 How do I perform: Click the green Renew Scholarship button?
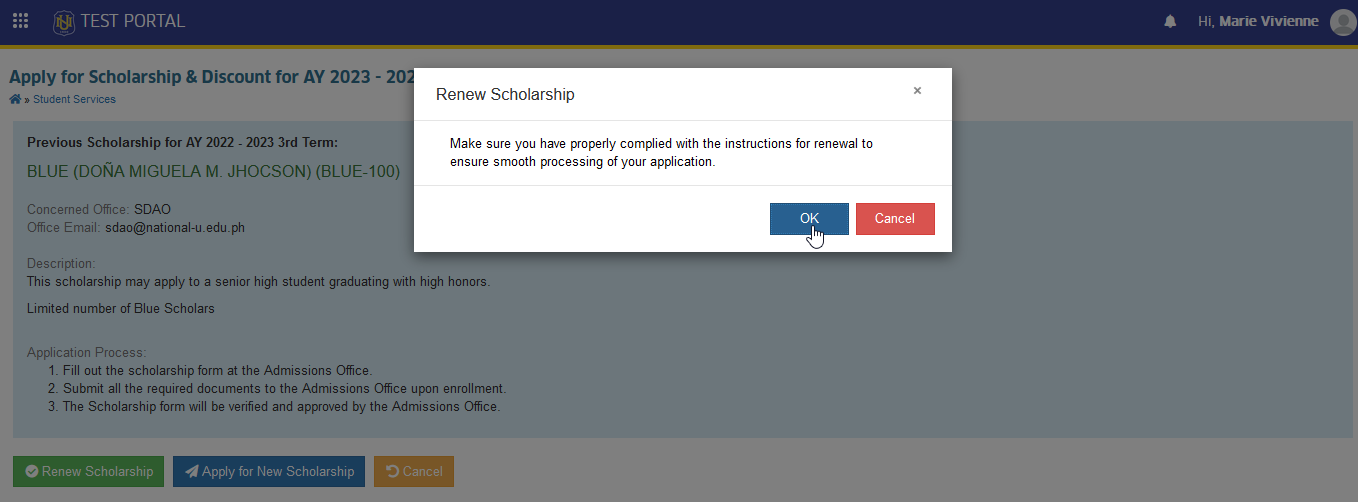coord(88,472)
